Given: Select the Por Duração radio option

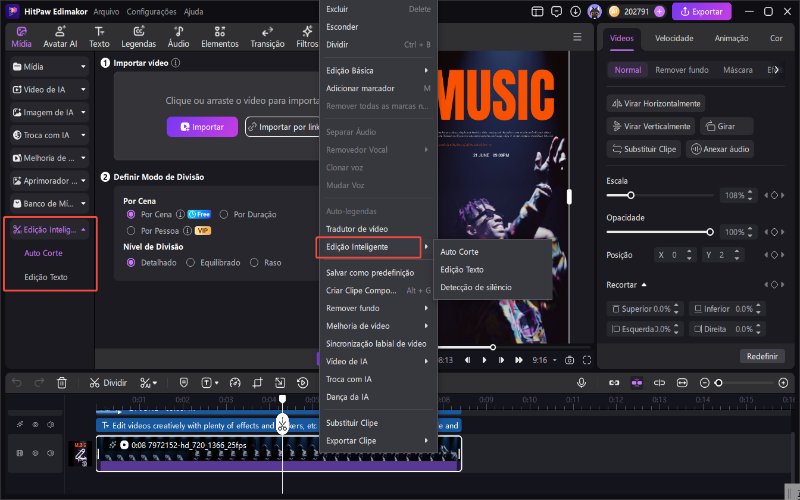Looking at the screenshot, I should coord(223,214).
